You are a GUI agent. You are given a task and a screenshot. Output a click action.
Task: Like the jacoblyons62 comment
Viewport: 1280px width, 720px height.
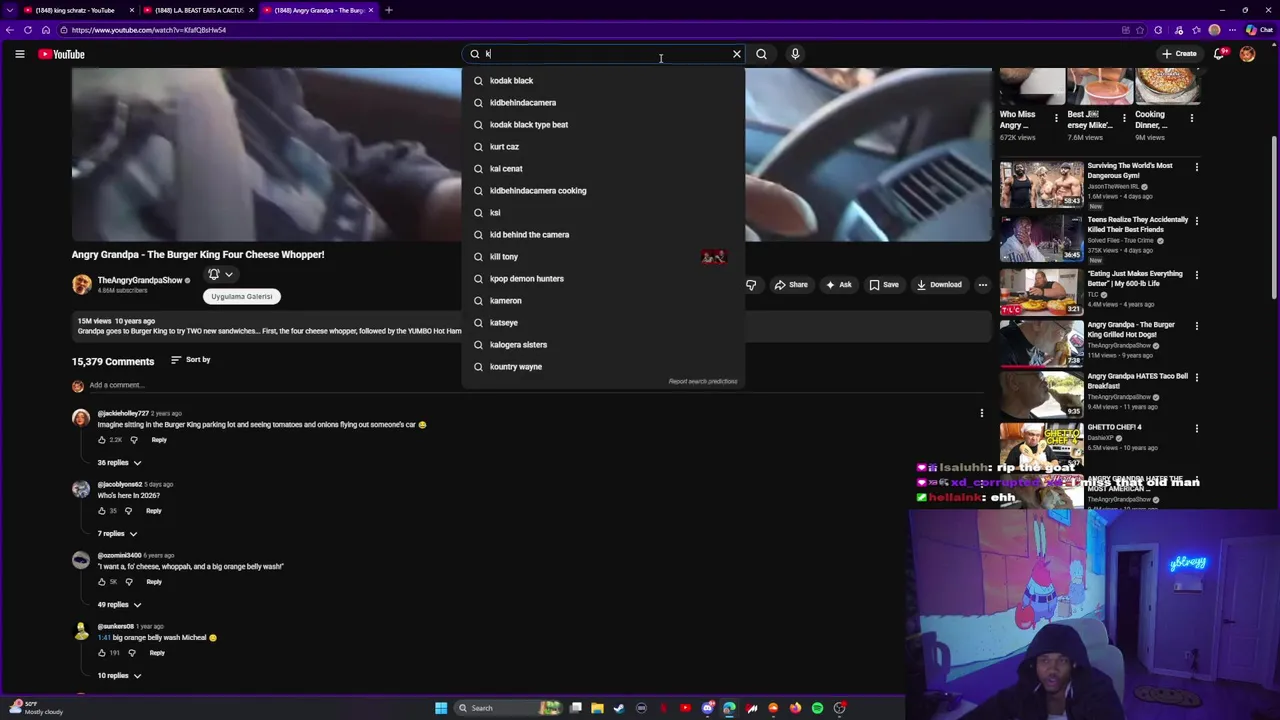coord(102,511)
